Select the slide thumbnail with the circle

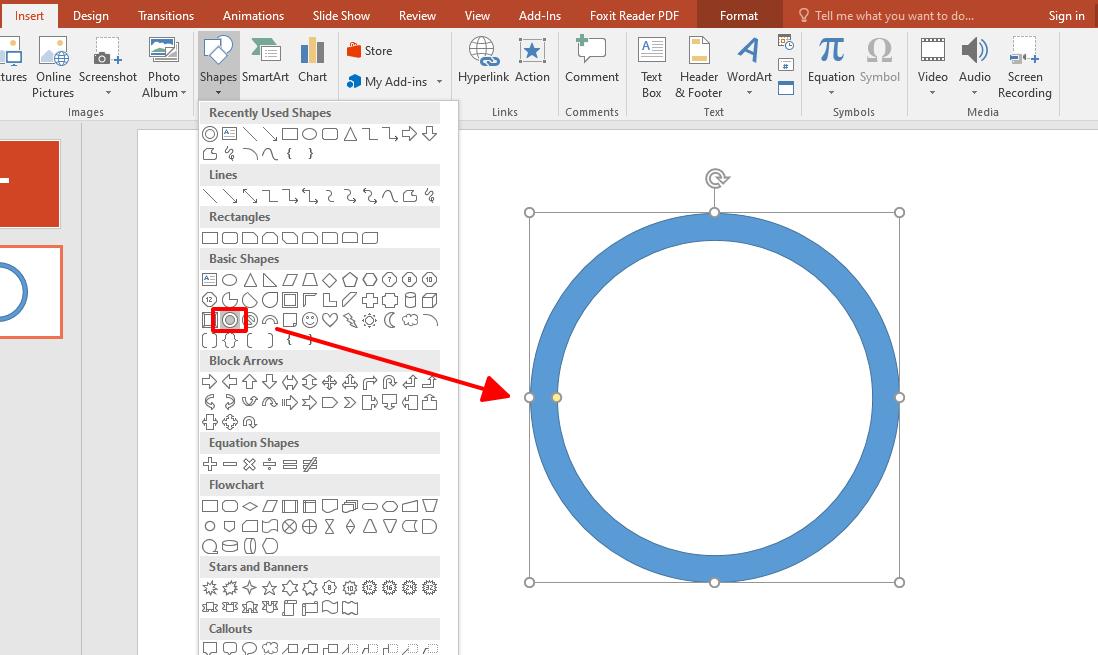point(32,291)
